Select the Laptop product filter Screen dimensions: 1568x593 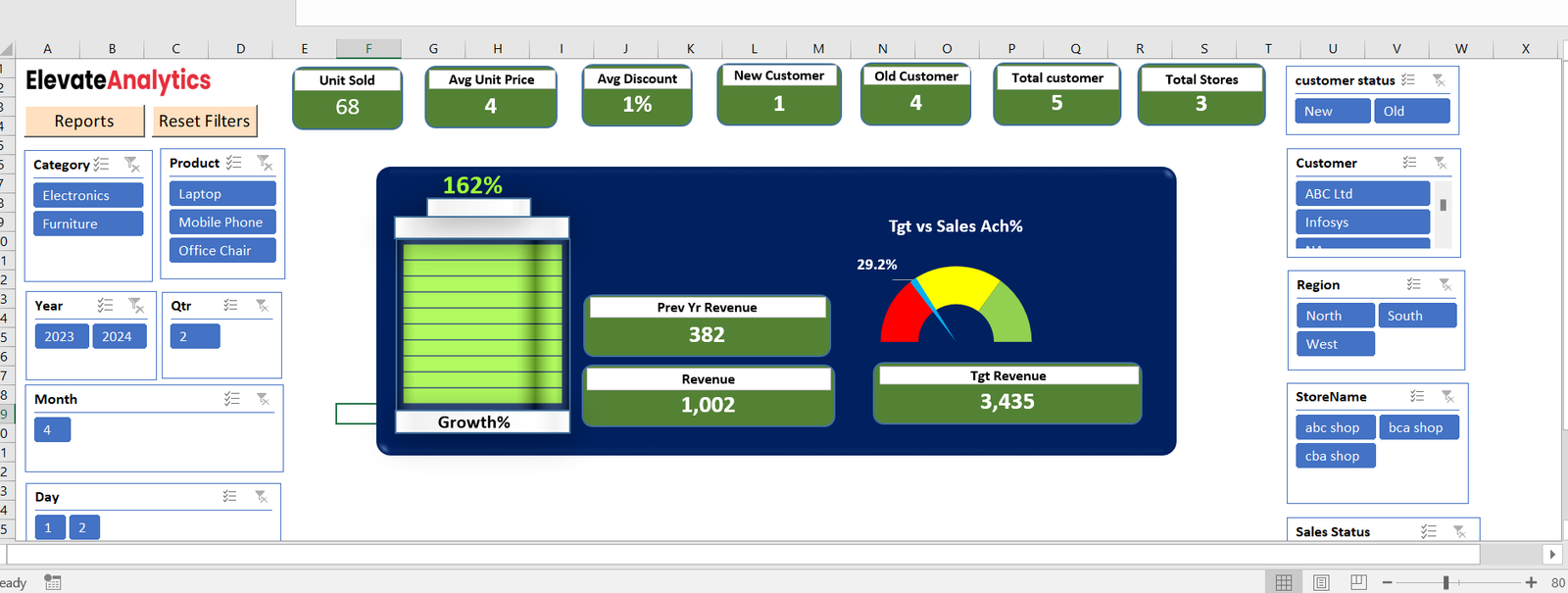pos(221,194)
